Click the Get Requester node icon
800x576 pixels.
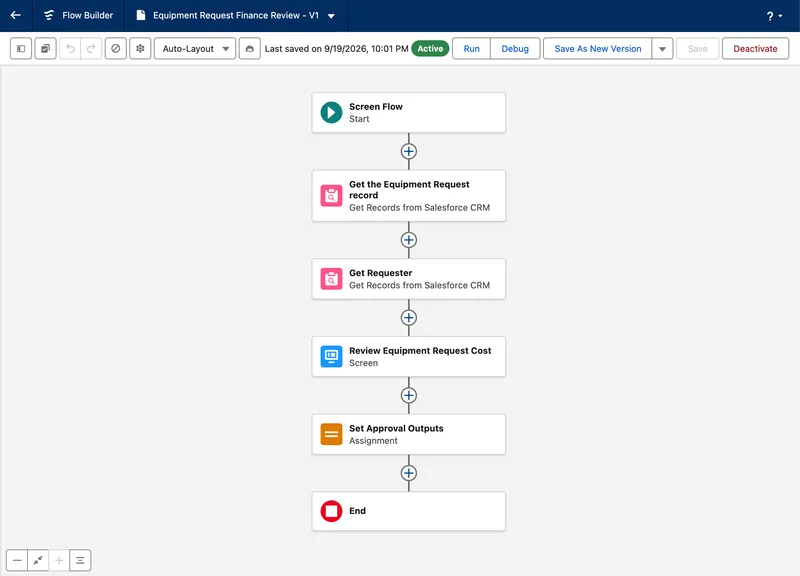click(331, 279)
